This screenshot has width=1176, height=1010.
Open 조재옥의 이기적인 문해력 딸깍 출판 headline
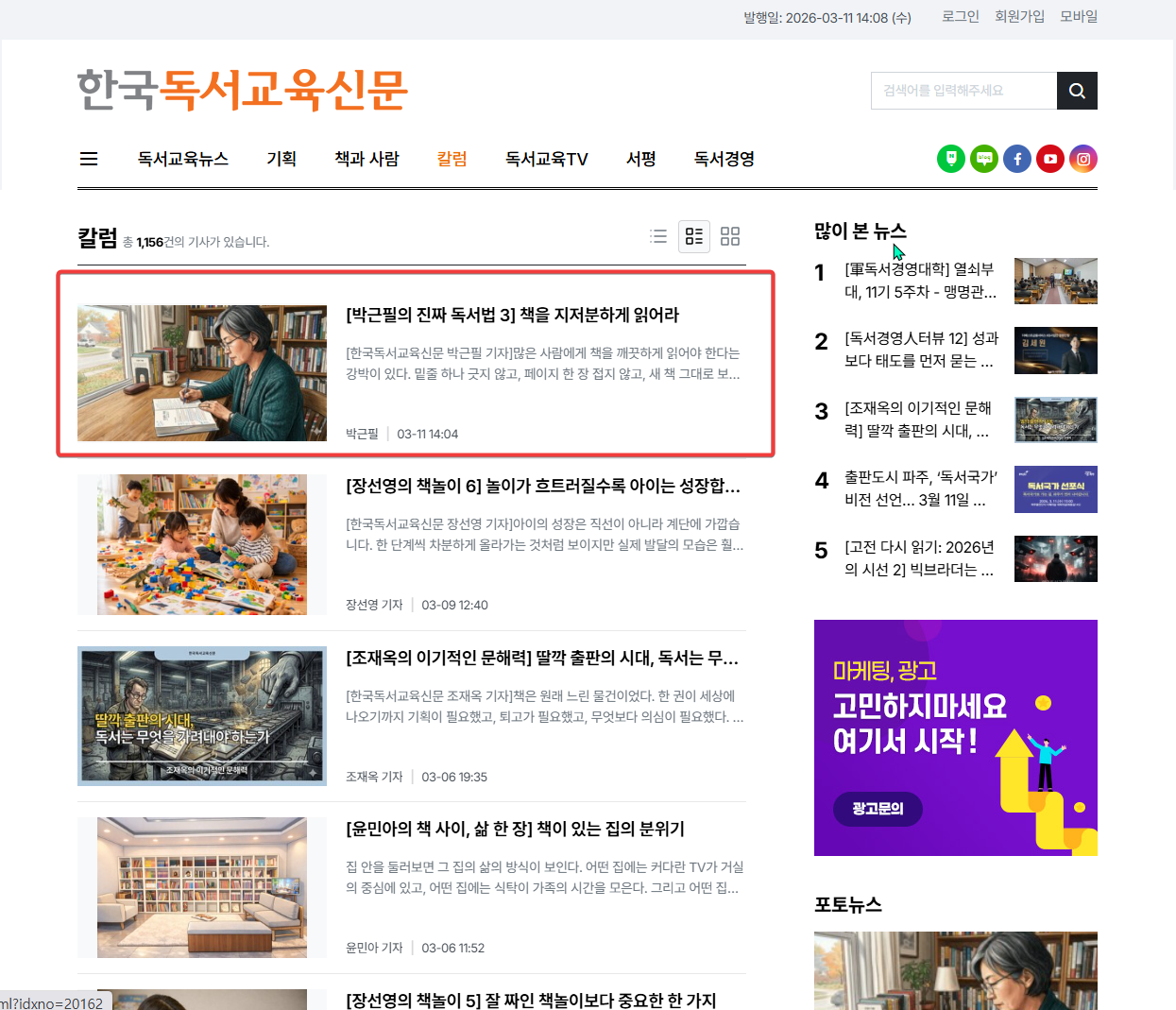[542, 658]
